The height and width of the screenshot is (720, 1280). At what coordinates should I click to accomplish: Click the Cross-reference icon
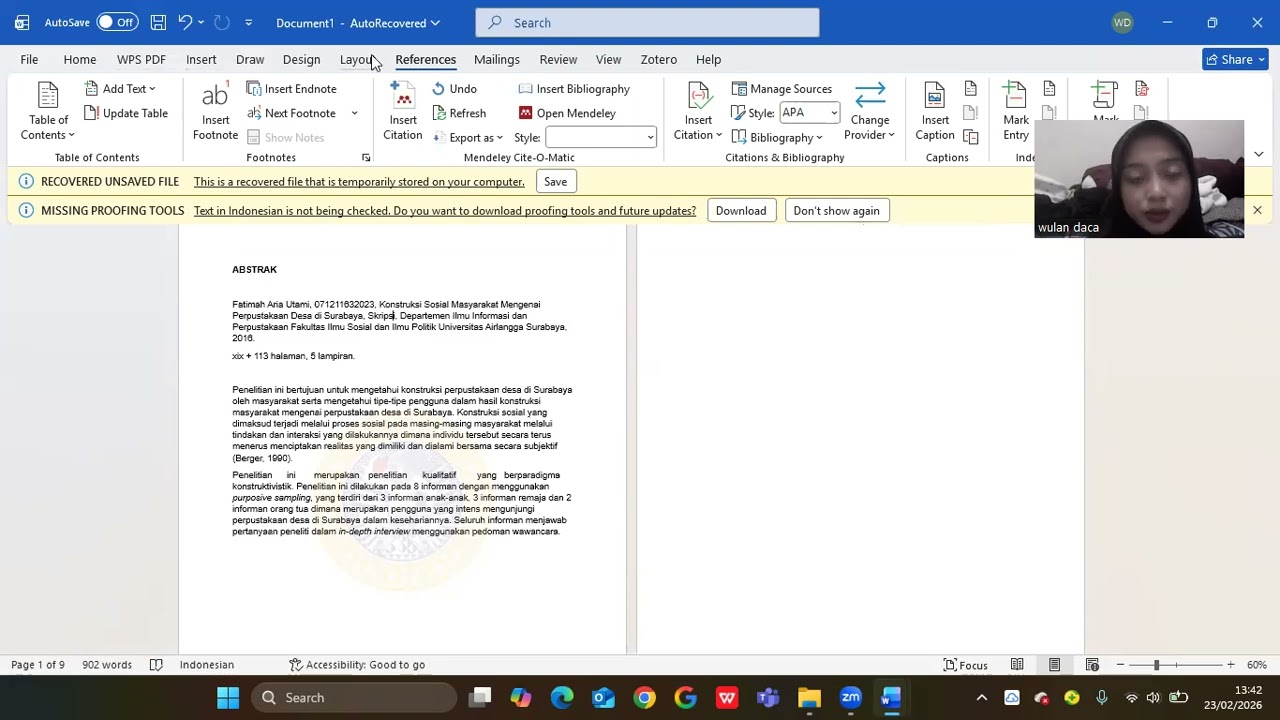coord(970,136)
